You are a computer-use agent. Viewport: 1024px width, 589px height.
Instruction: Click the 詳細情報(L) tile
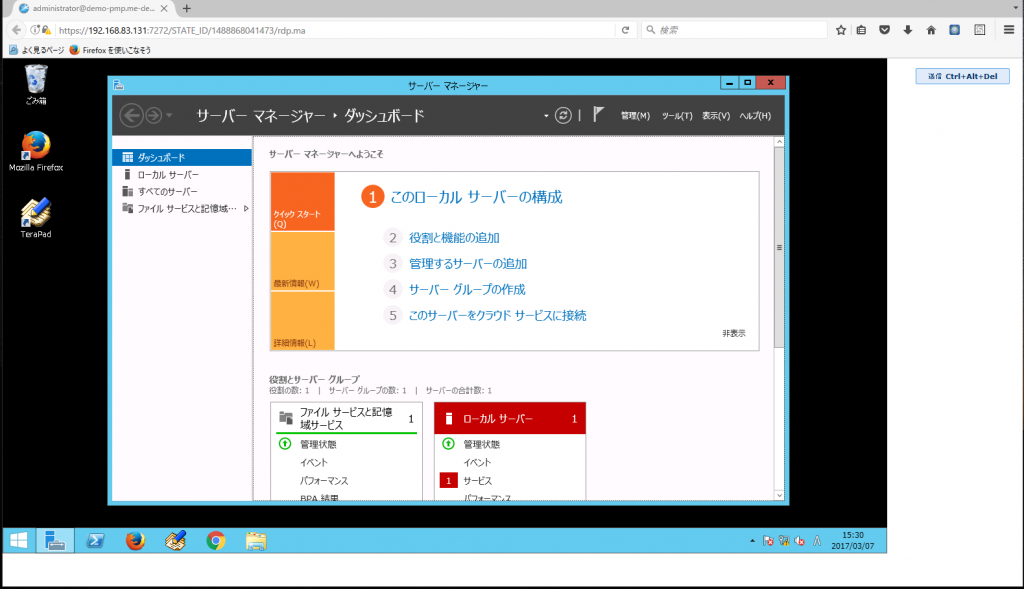tap(302, 321)
